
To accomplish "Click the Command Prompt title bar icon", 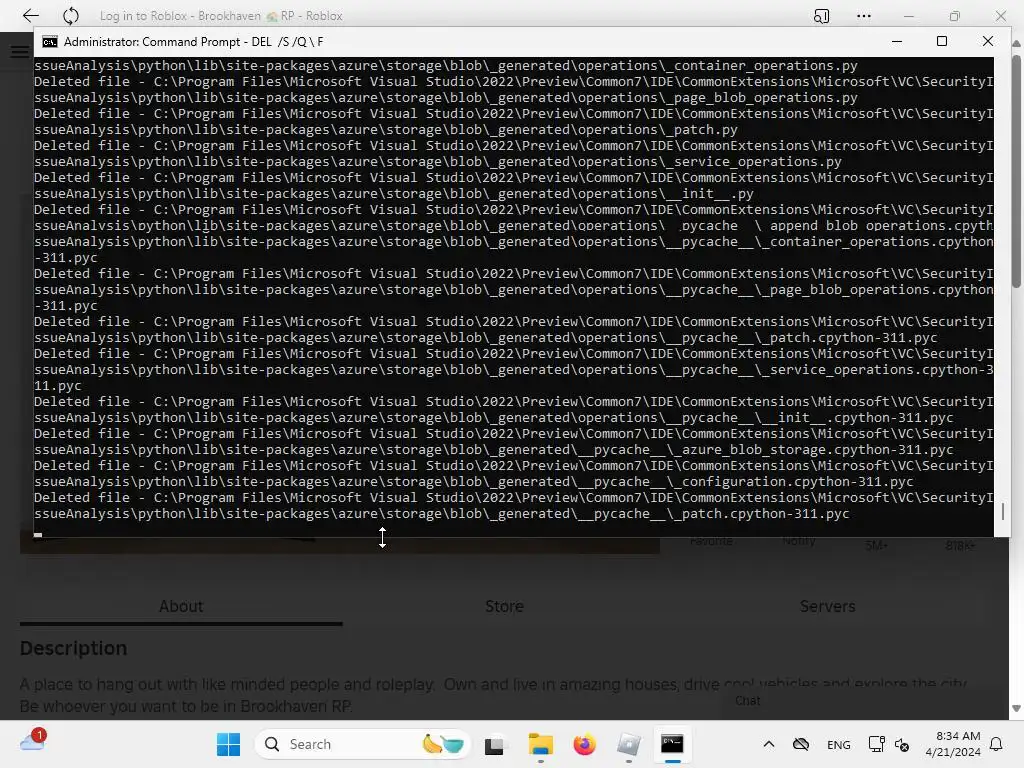I will tap(50, 42).
